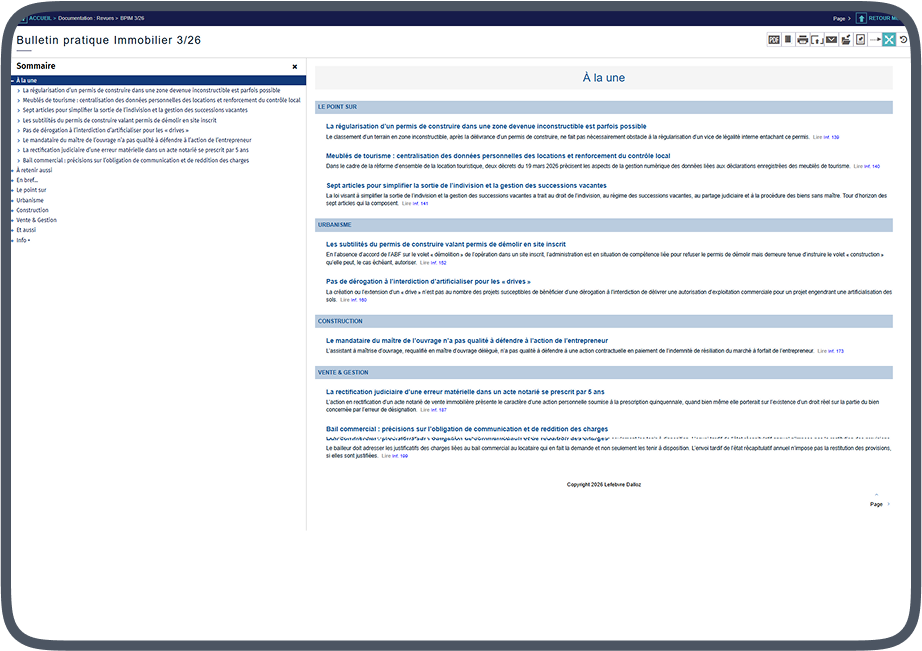922x651 pixels.
Task: Click the 'Sommaire' panel heading
Action: 36,66
